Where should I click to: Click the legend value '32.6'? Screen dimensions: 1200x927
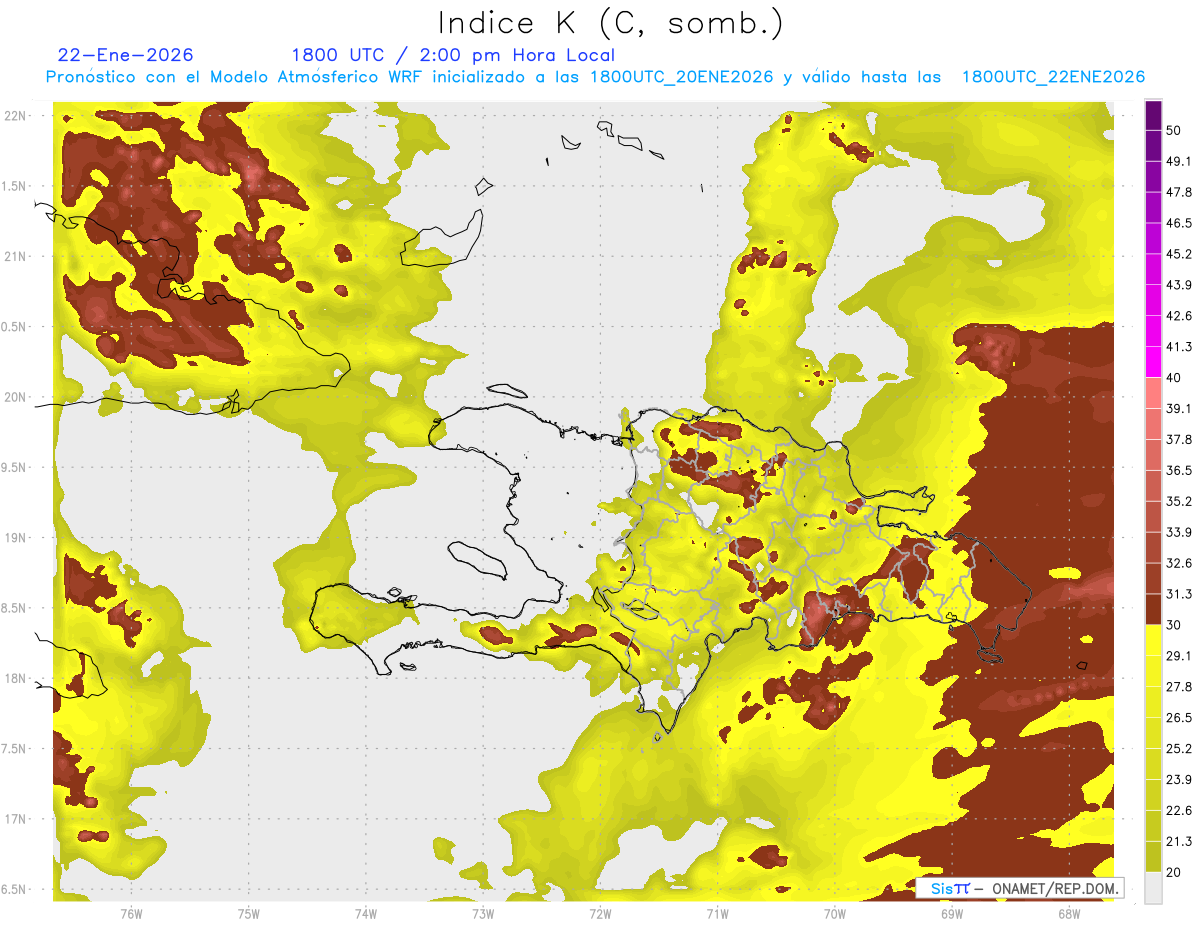pos(1179,563)
